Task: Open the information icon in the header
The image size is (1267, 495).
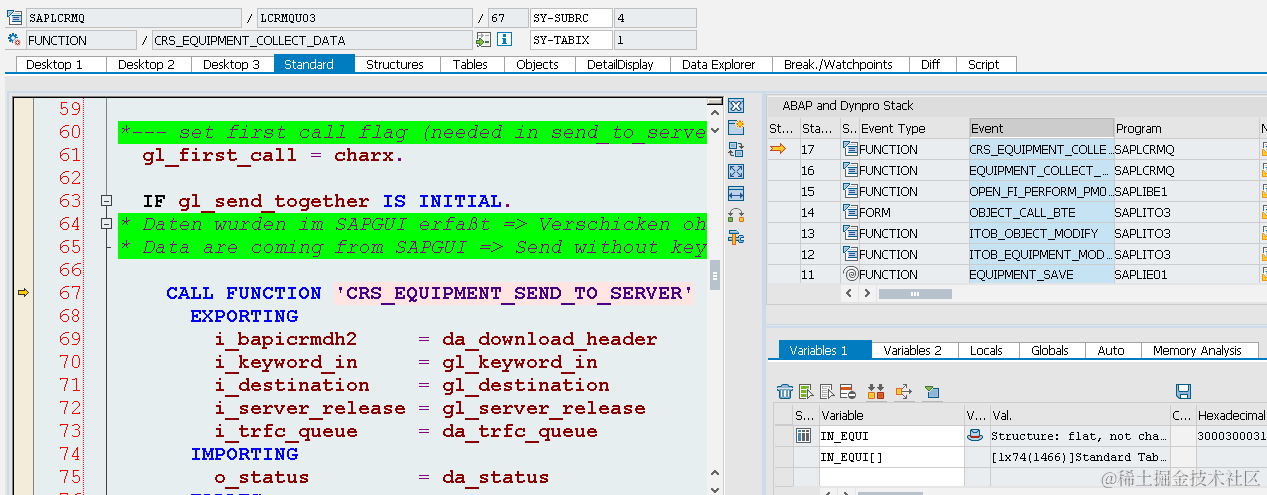Action: tap(505, 40)
